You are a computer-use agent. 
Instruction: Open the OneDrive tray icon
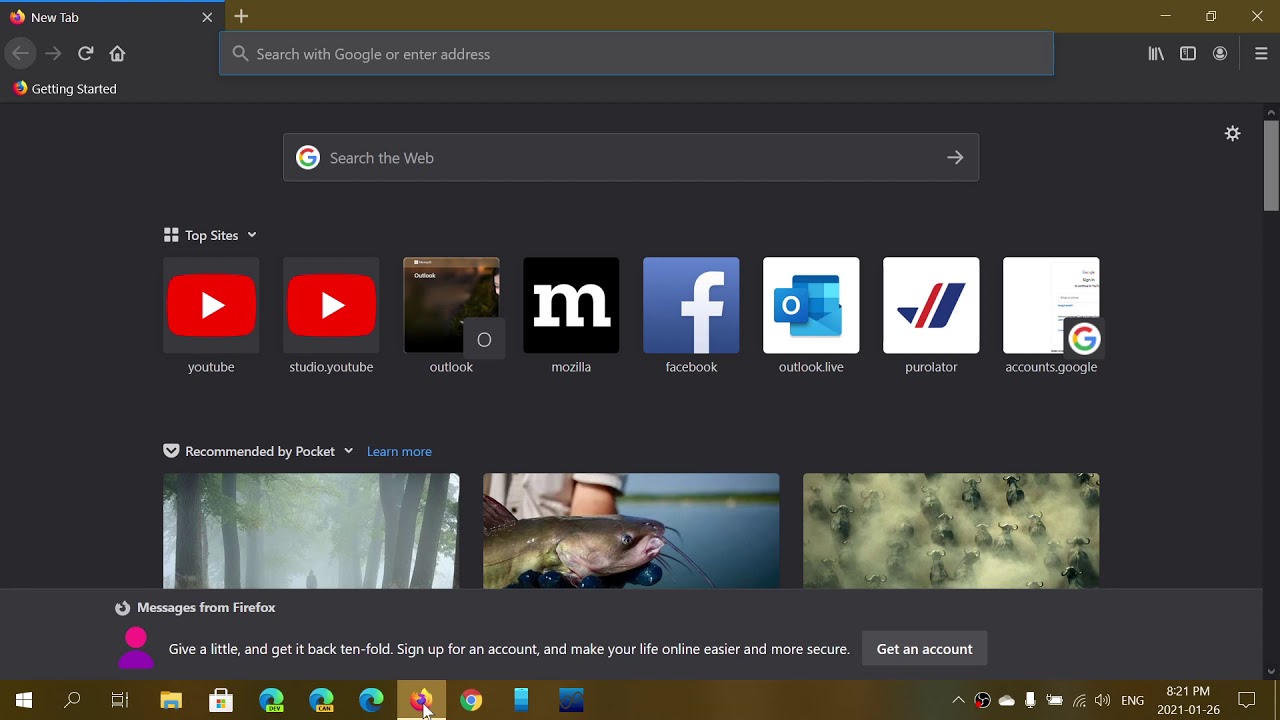click(1007, 700)
